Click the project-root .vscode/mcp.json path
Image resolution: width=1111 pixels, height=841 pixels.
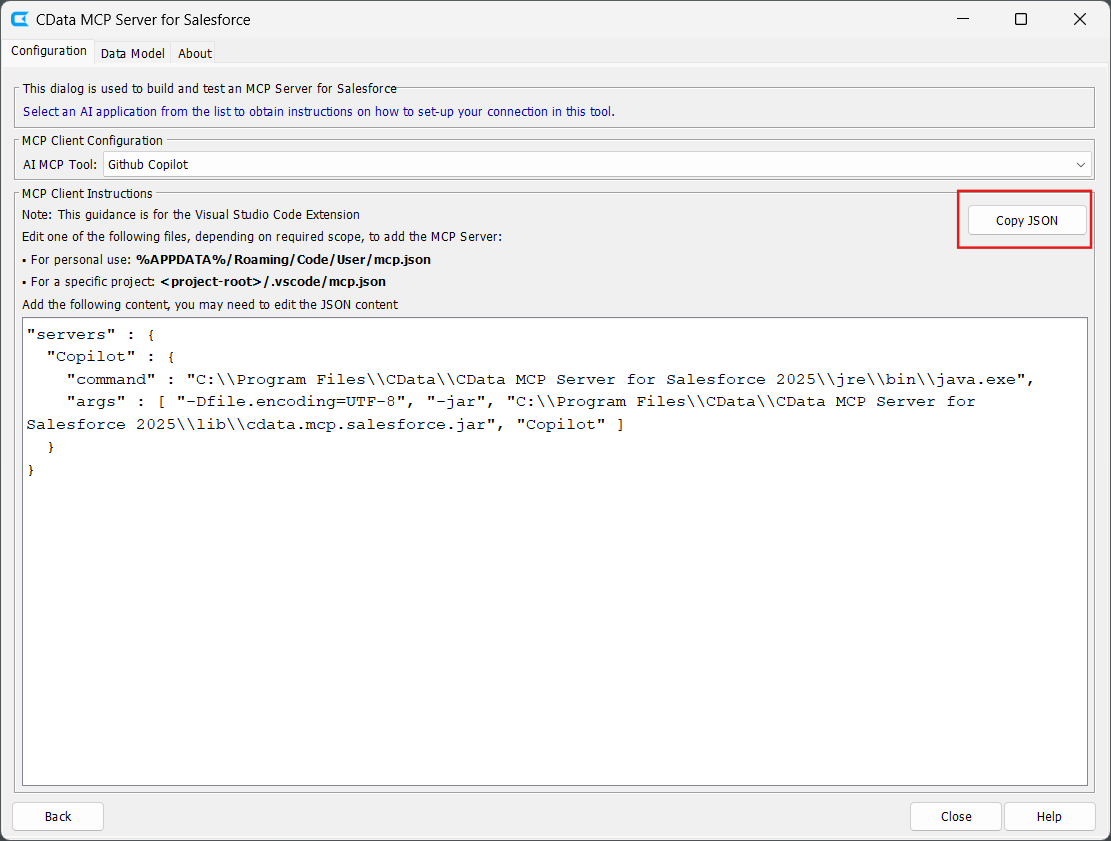click(x=272, y=282)
